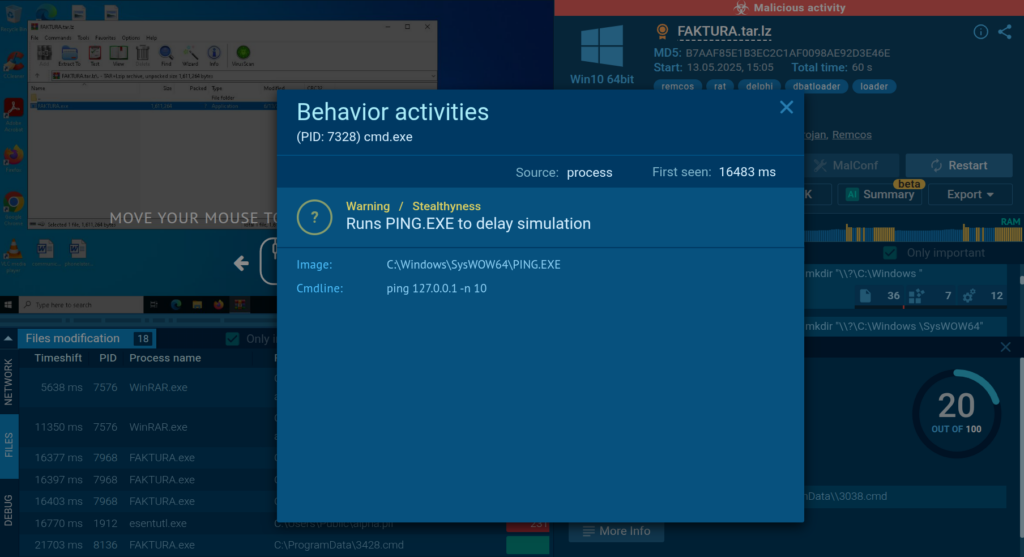Image resolution: width=1024 pixels, height=557 pixels.
Task: Toggle the Only checkbox in Files modification
Action: [x=232, y=338]
